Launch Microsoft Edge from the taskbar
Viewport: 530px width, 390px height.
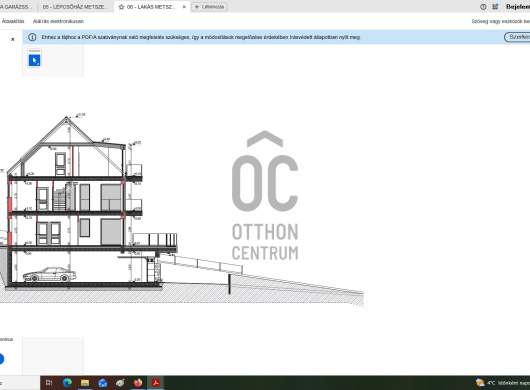pyautogui.click(x=67, y=383)
